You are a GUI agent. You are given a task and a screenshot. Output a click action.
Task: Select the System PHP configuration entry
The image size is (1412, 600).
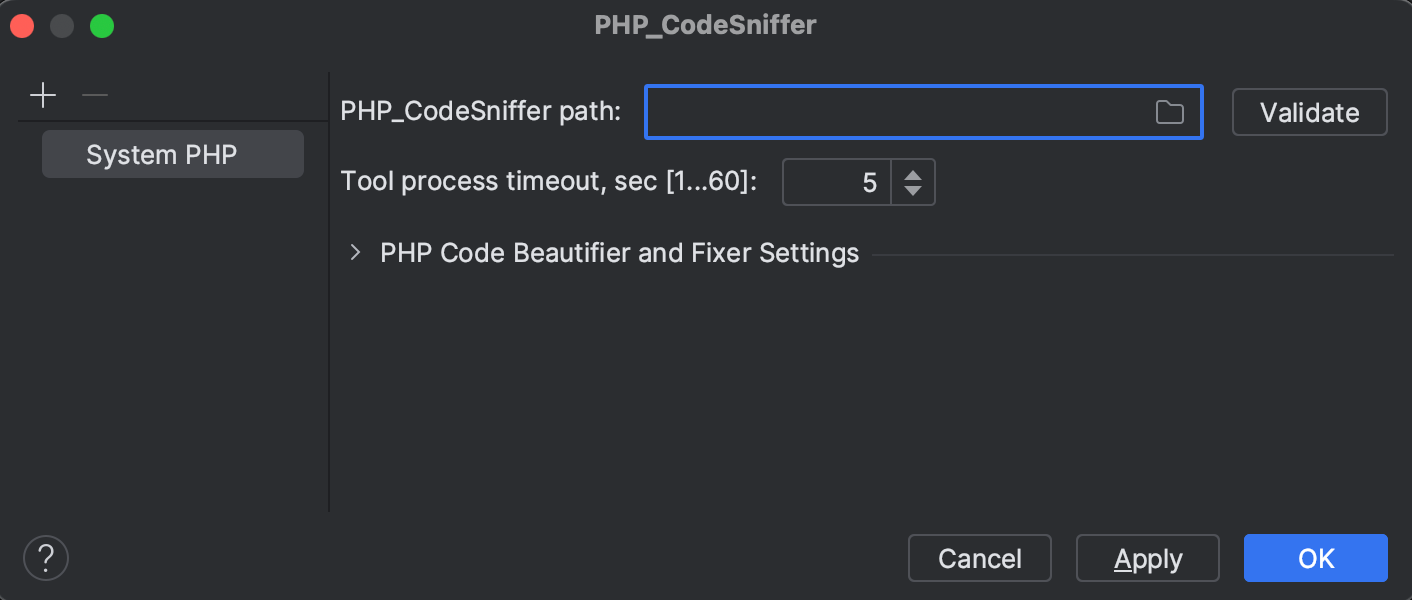pyautogui.click(x=173, y=154)
